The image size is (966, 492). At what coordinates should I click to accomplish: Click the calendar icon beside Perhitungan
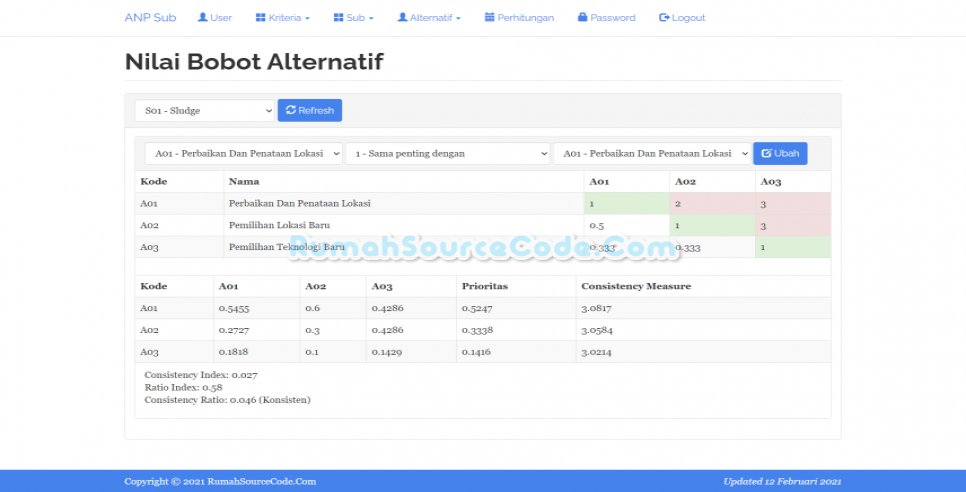tap(489, 17)
